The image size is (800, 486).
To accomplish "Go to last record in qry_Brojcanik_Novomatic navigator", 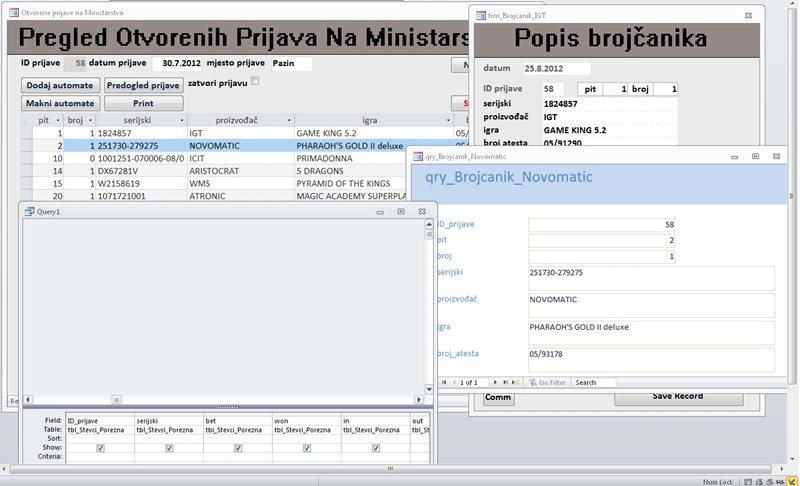I will [x=505, y=382].
